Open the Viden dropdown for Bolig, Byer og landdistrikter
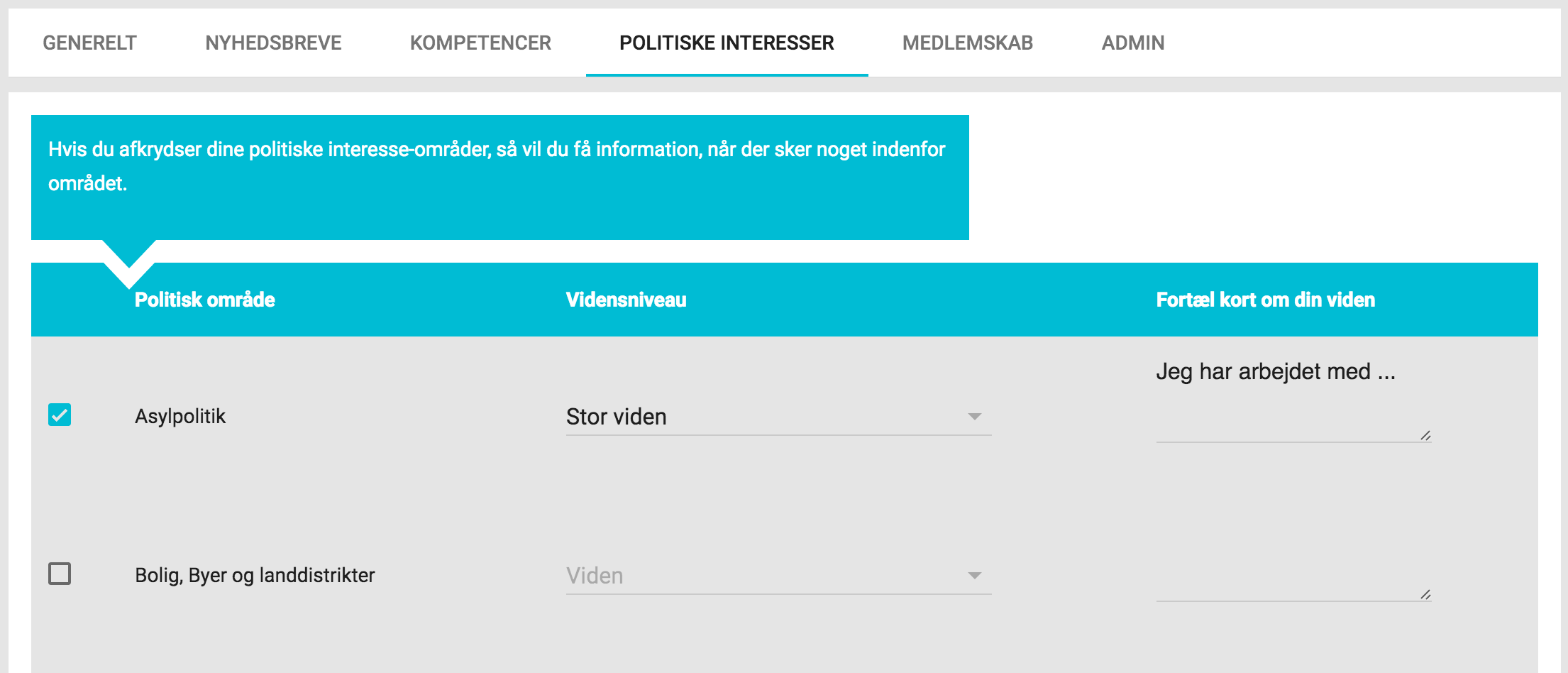Screen dimensions: 1568x673 coord(778,576)
